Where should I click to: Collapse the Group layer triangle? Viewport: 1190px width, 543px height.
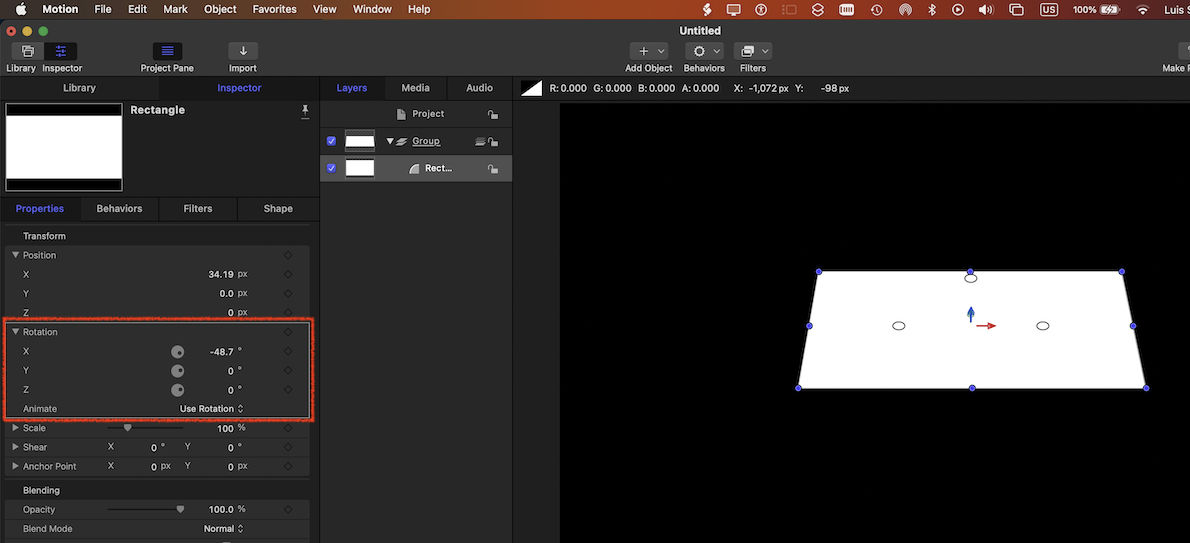(390, 141)
